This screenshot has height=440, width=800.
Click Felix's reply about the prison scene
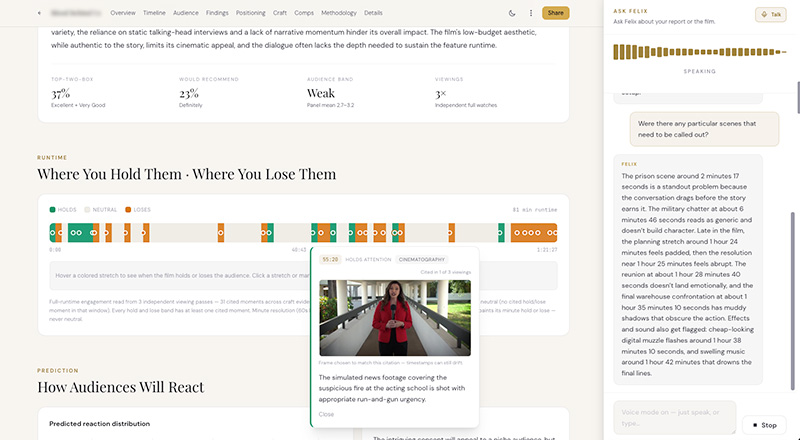[688, 270]
